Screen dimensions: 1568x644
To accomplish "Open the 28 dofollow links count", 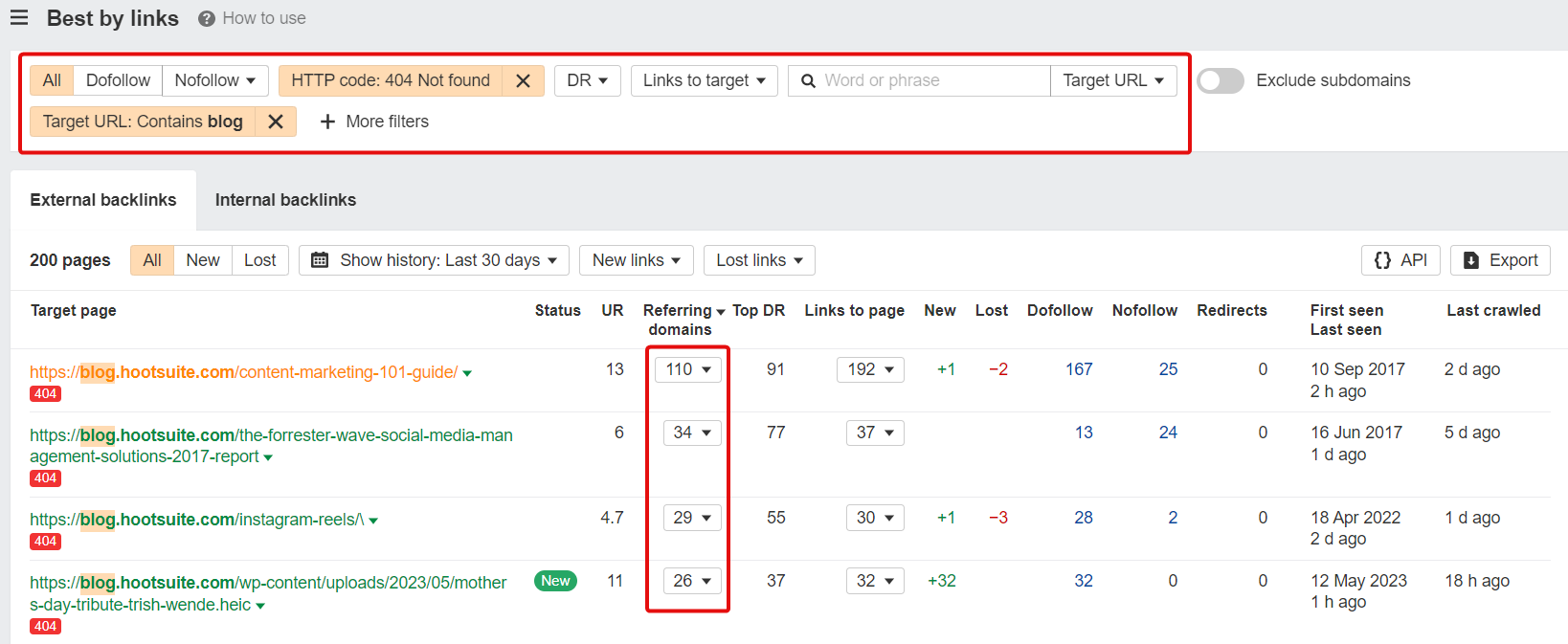I will click(x=1084, y=518).
